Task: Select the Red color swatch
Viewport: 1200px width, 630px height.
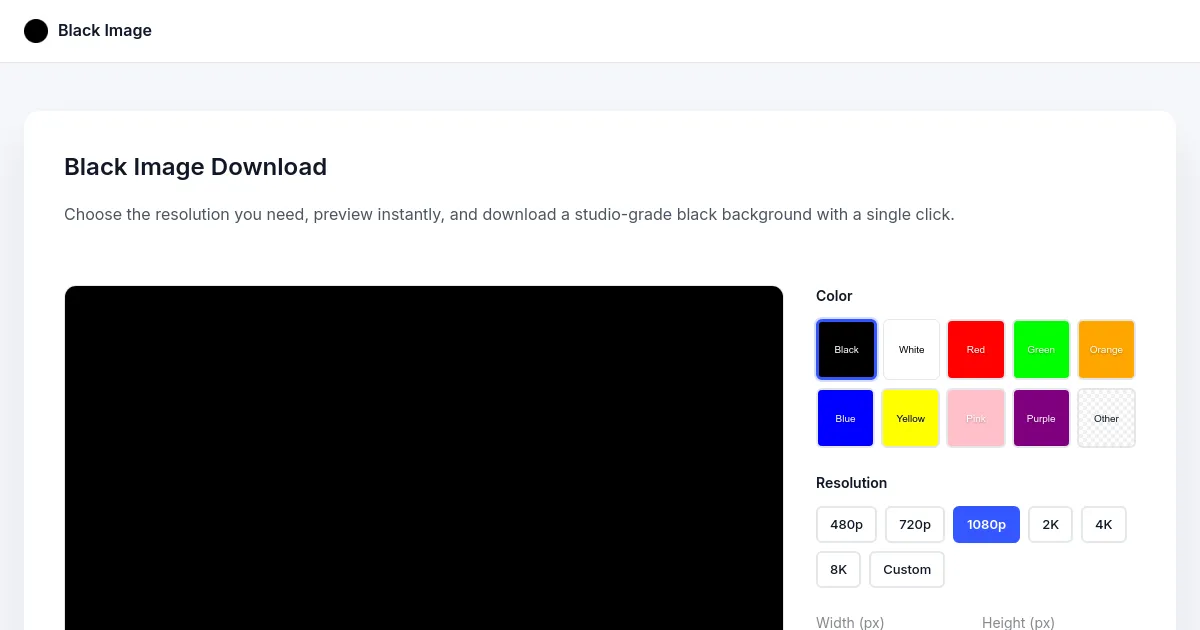Action: 976,349
